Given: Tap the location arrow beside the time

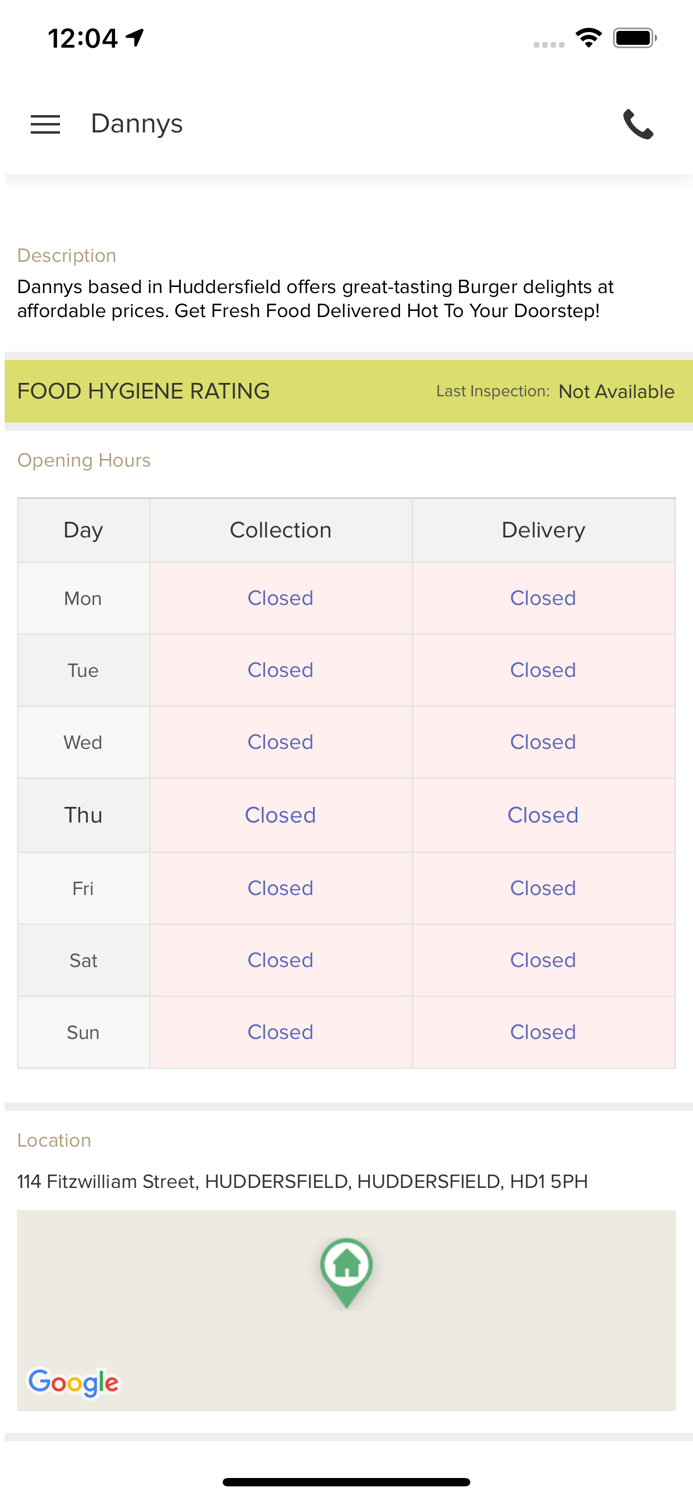Looking at the screenshot, I should click(135, 38).
